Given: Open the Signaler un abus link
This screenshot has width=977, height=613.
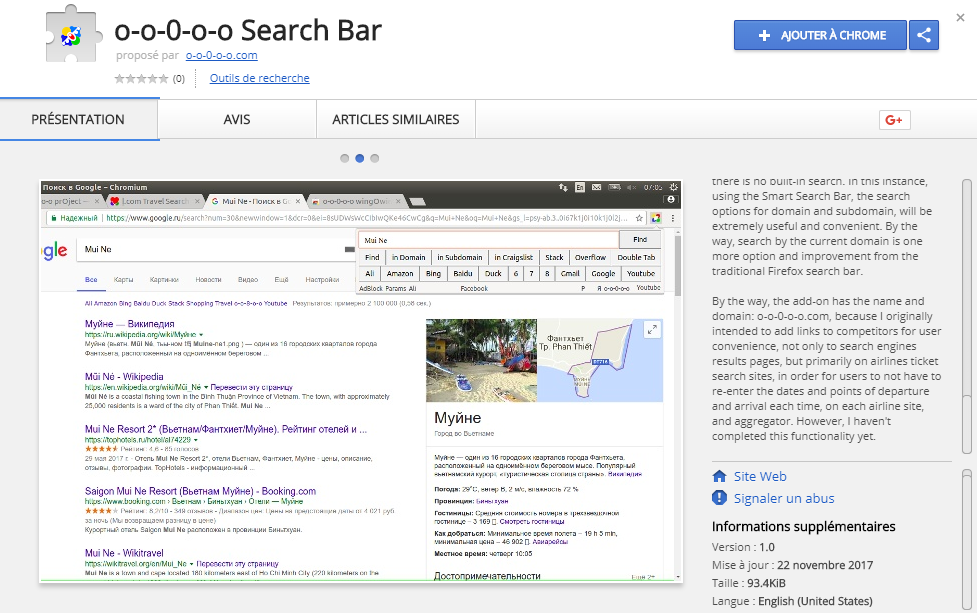Looking at the screenshot, I should point(784,498).
